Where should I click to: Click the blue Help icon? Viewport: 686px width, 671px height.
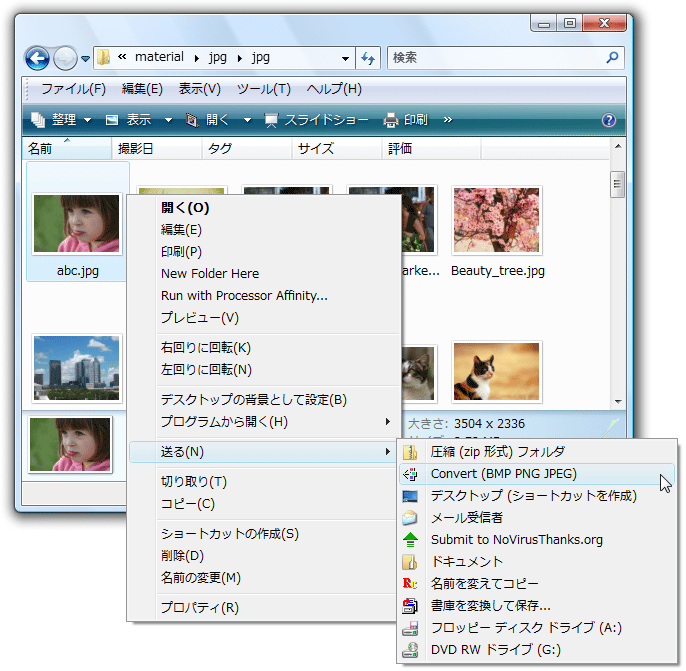pyautogui.click(x=609, y=120)
